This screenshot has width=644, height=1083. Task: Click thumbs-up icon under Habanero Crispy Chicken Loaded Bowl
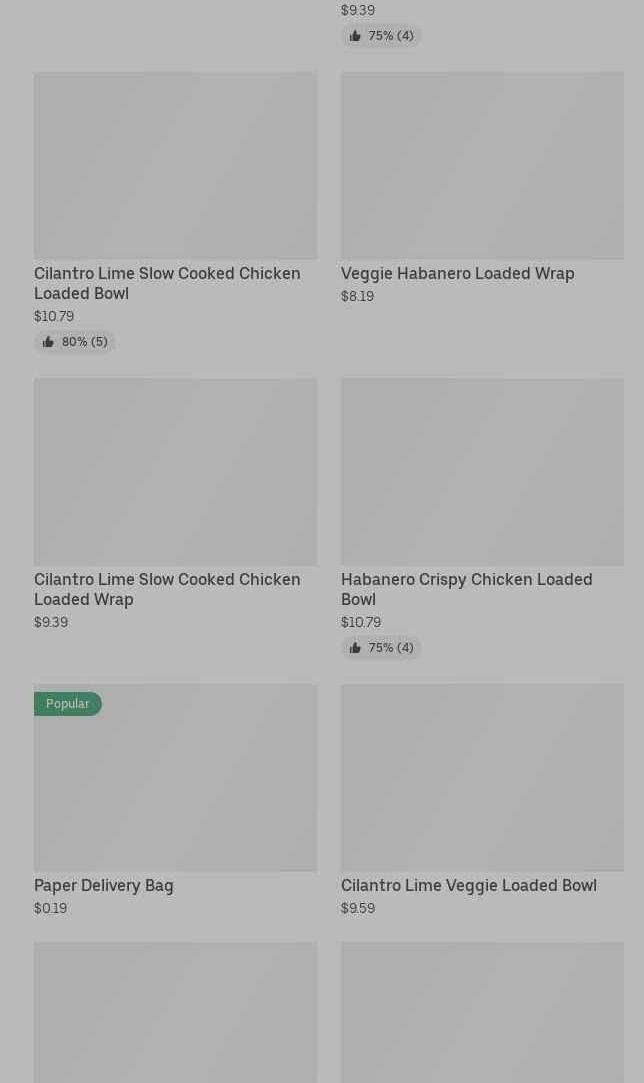pyautogui.click(x=355, y=648)
